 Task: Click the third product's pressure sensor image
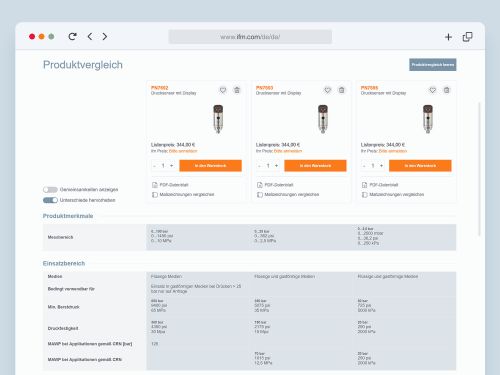[428, 119]
